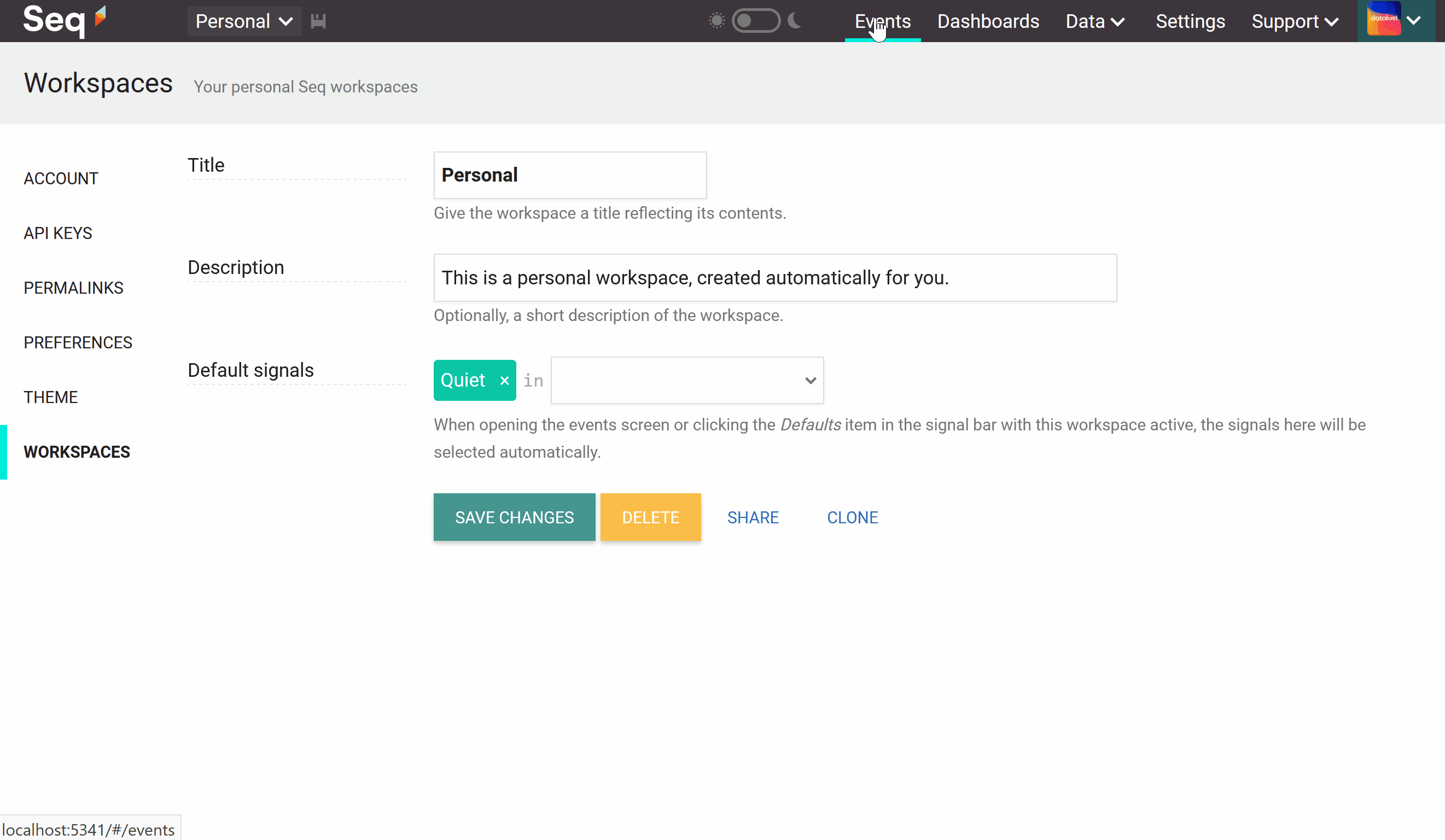Open the Personal workspace selector
The height and width of the screenshot is (840, 1445).
tap(244, 21)
